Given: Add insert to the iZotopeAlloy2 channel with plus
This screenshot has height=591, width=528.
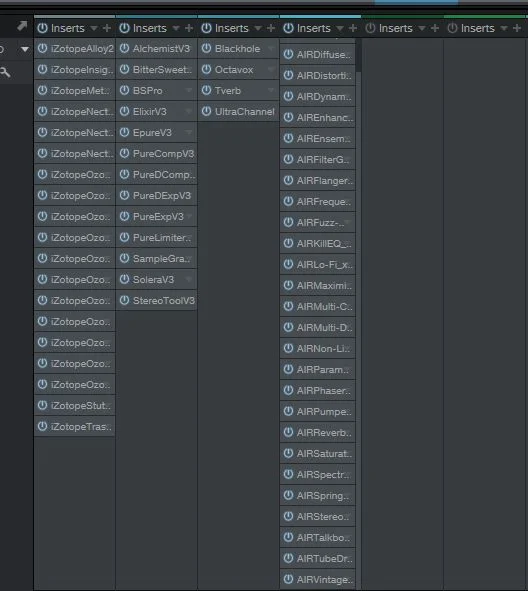Looking at the screenshot, I should pos(107,28).
